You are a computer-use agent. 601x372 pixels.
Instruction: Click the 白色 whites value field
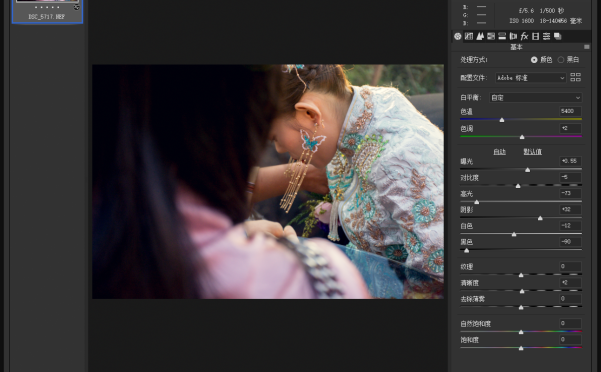pos(570,225)
